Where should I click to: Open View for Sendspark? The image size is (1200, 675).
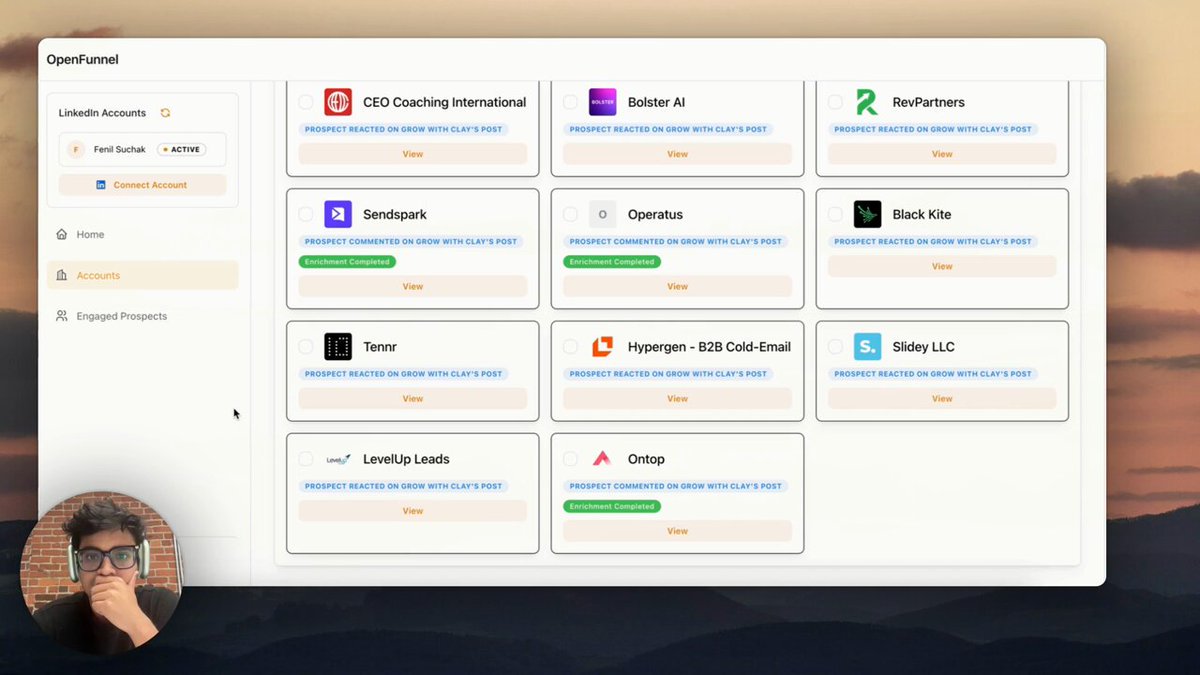point(413,286)
